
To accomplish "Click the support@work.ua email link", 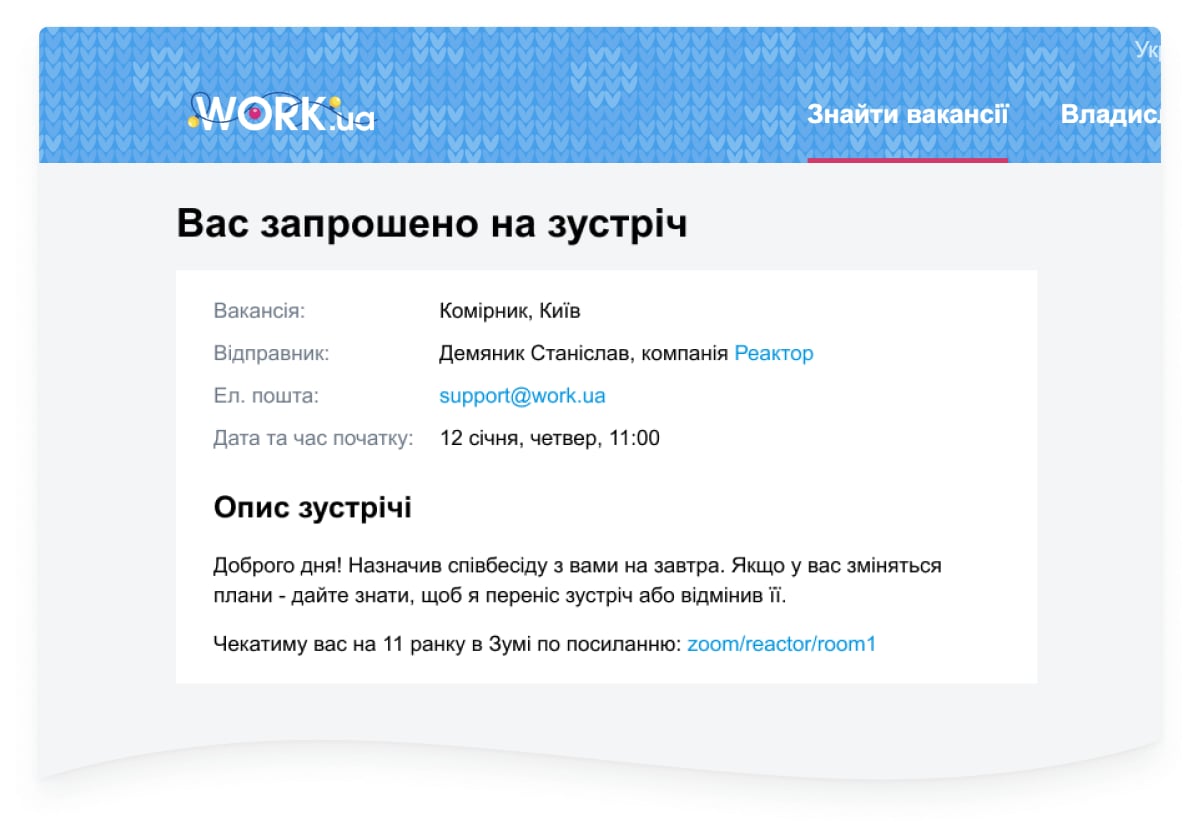I will [522, 396].
